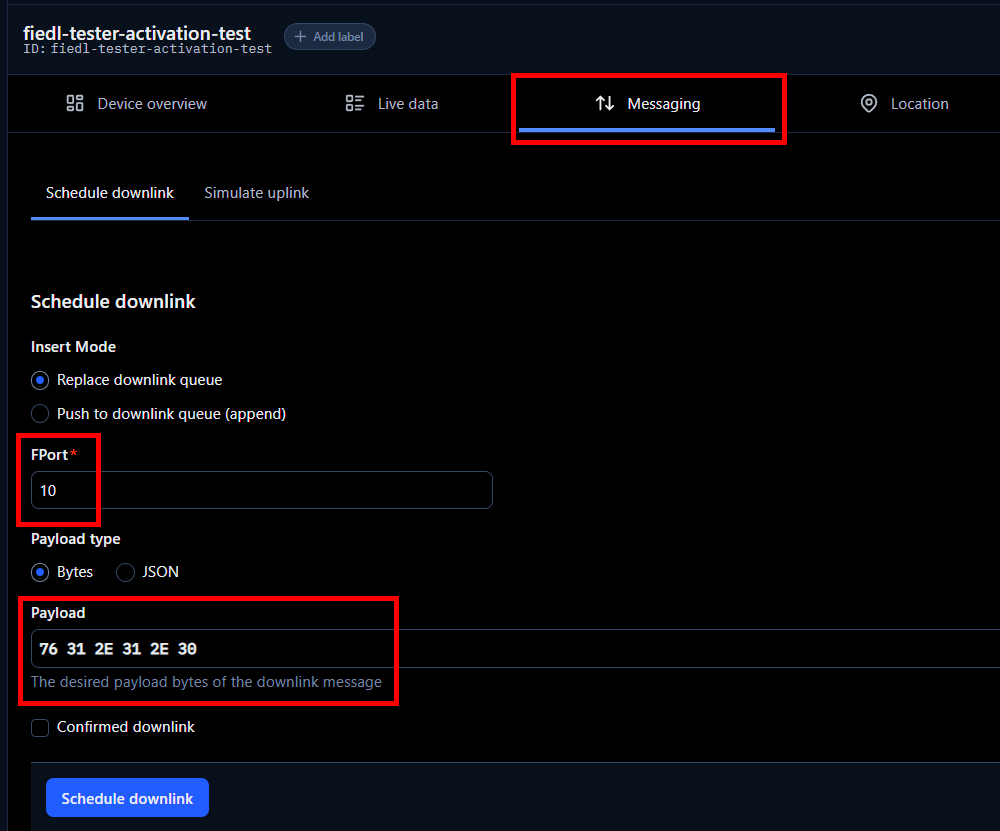
Task: Click the plus icon in Add label
Action: pyautogui.click(x=300, y=37)
